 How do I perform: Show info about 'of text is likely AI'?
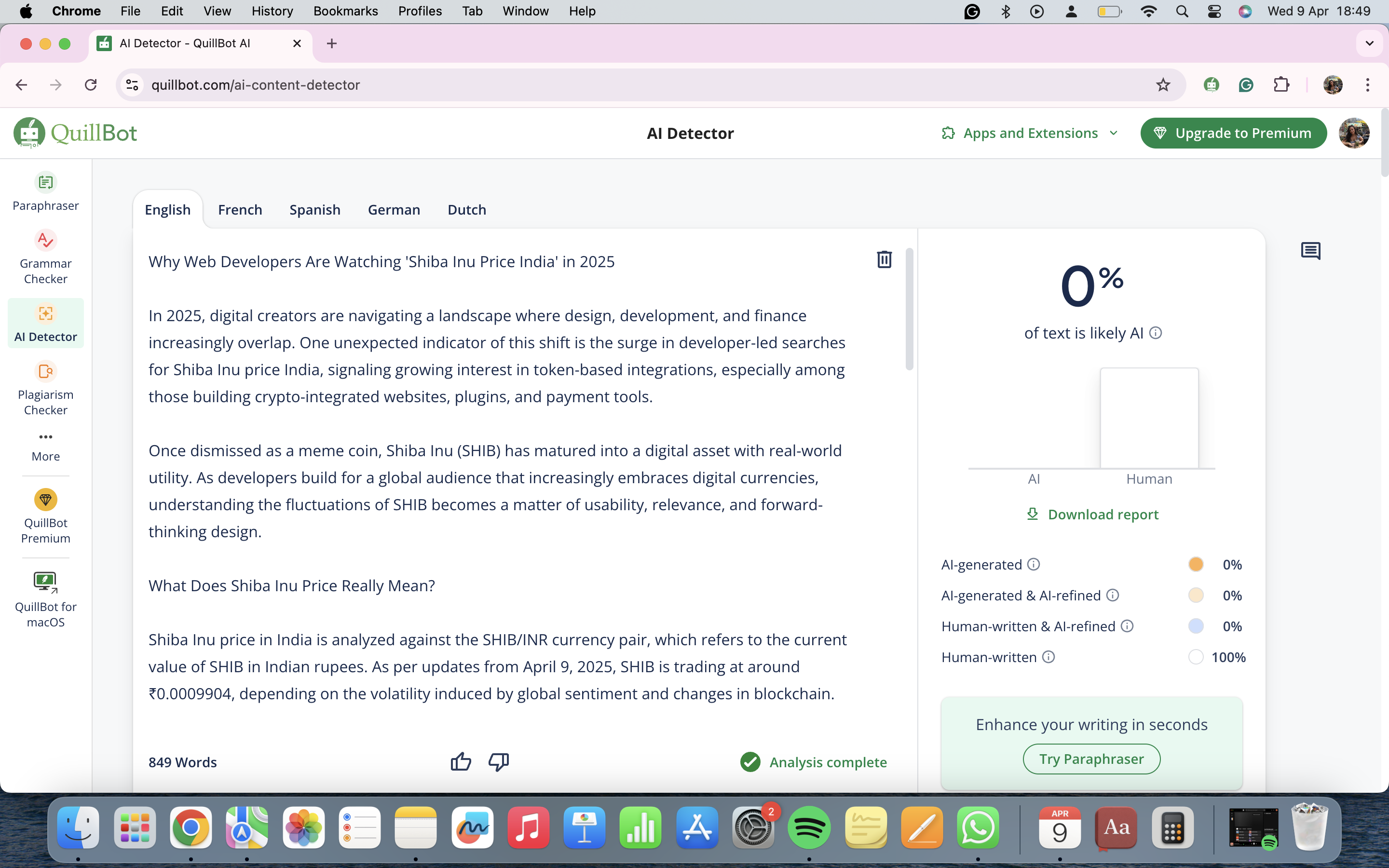[x=1156, y=333]
